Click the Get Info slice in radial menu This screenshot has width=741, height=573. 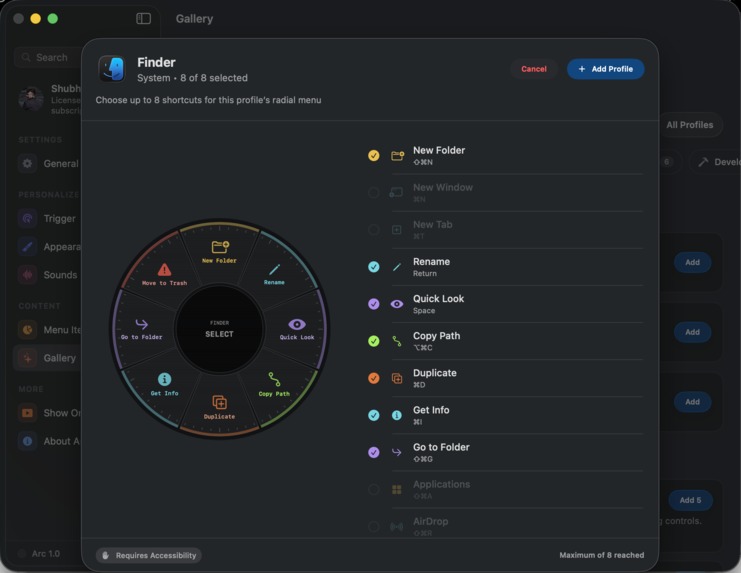click(x=164, y=384)
